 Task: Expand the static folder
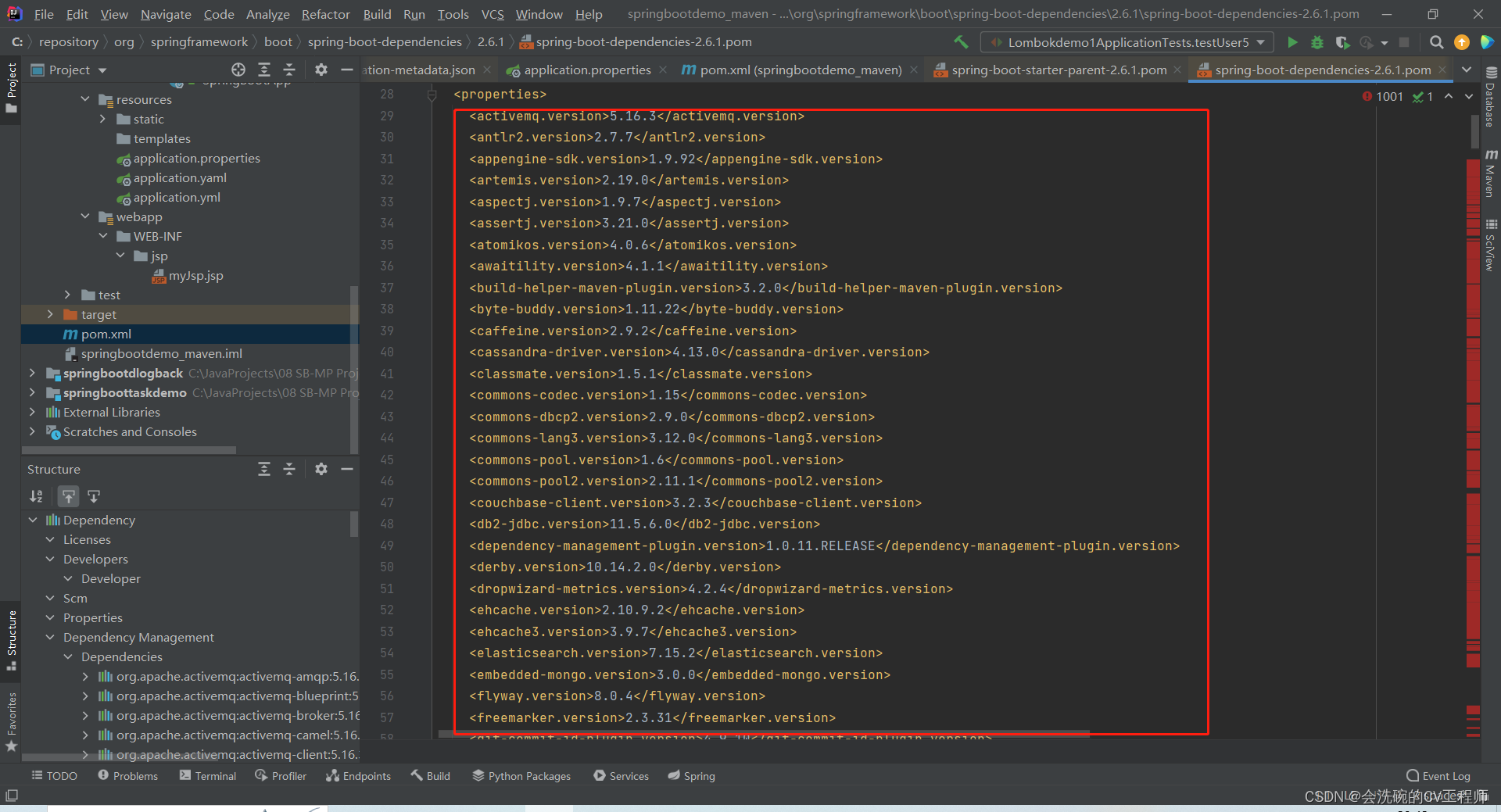[x=102, y=119]
